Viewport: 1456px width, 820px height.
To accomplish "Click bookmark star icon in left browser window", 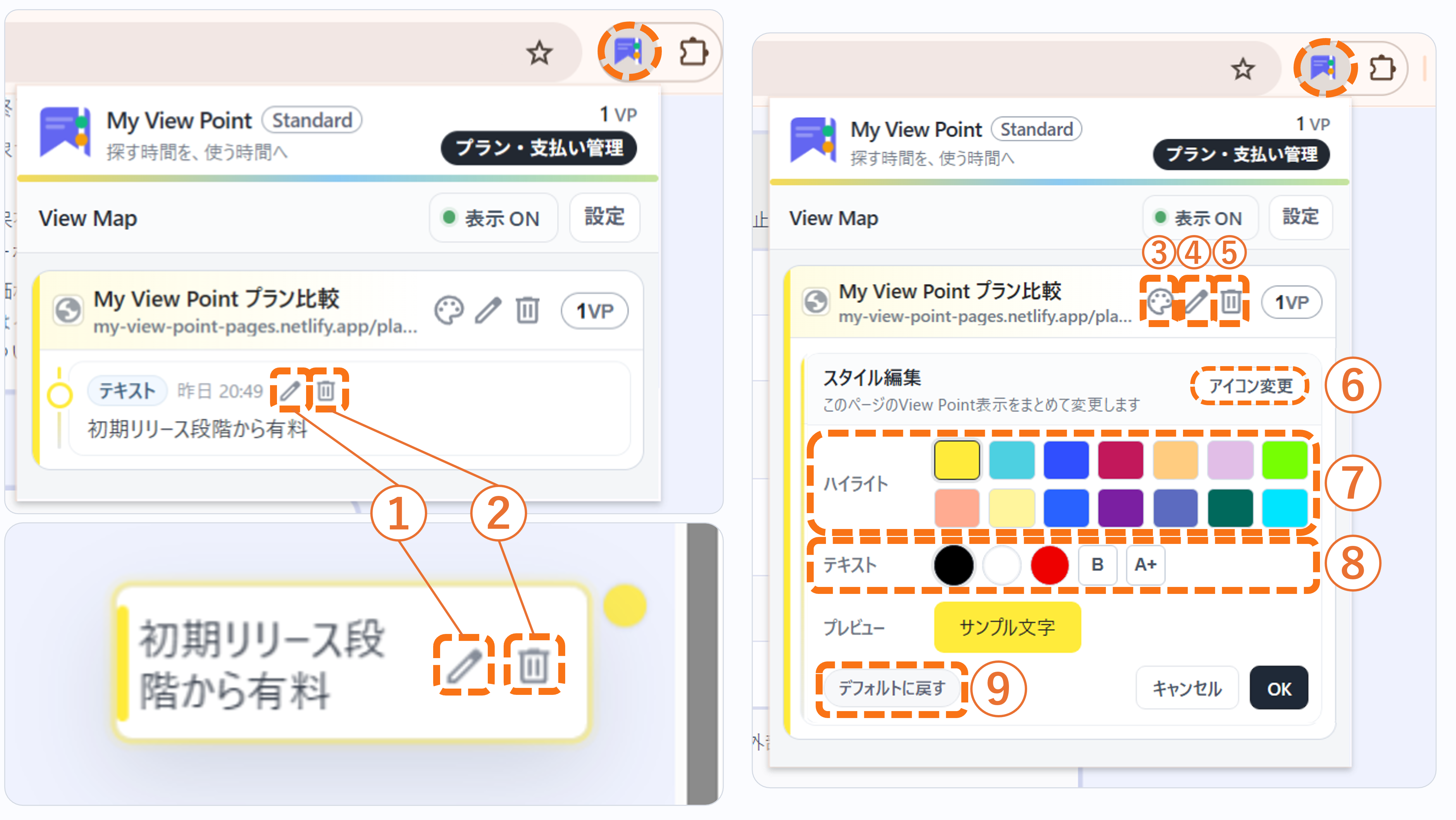I will (539, 53).
